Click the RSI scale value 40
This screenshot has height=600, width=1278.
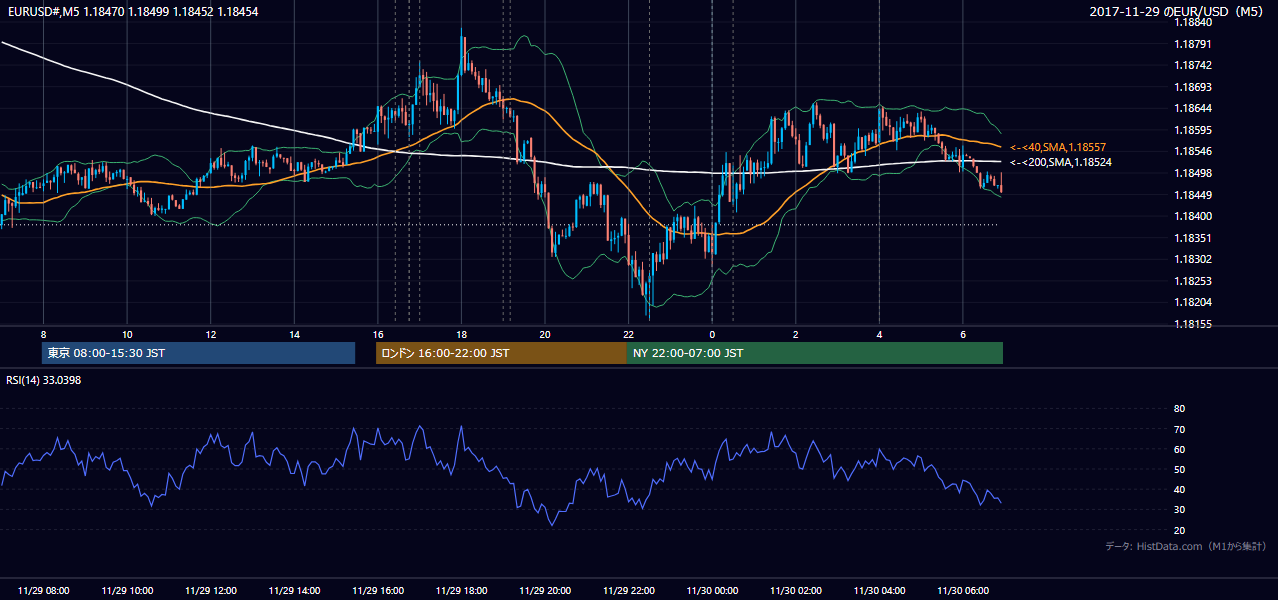tap(1179, 489)
